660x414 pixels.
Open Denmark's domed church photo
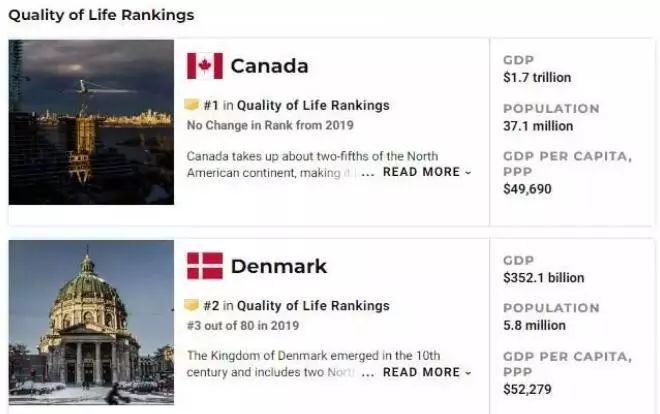(x=91, y=322)
